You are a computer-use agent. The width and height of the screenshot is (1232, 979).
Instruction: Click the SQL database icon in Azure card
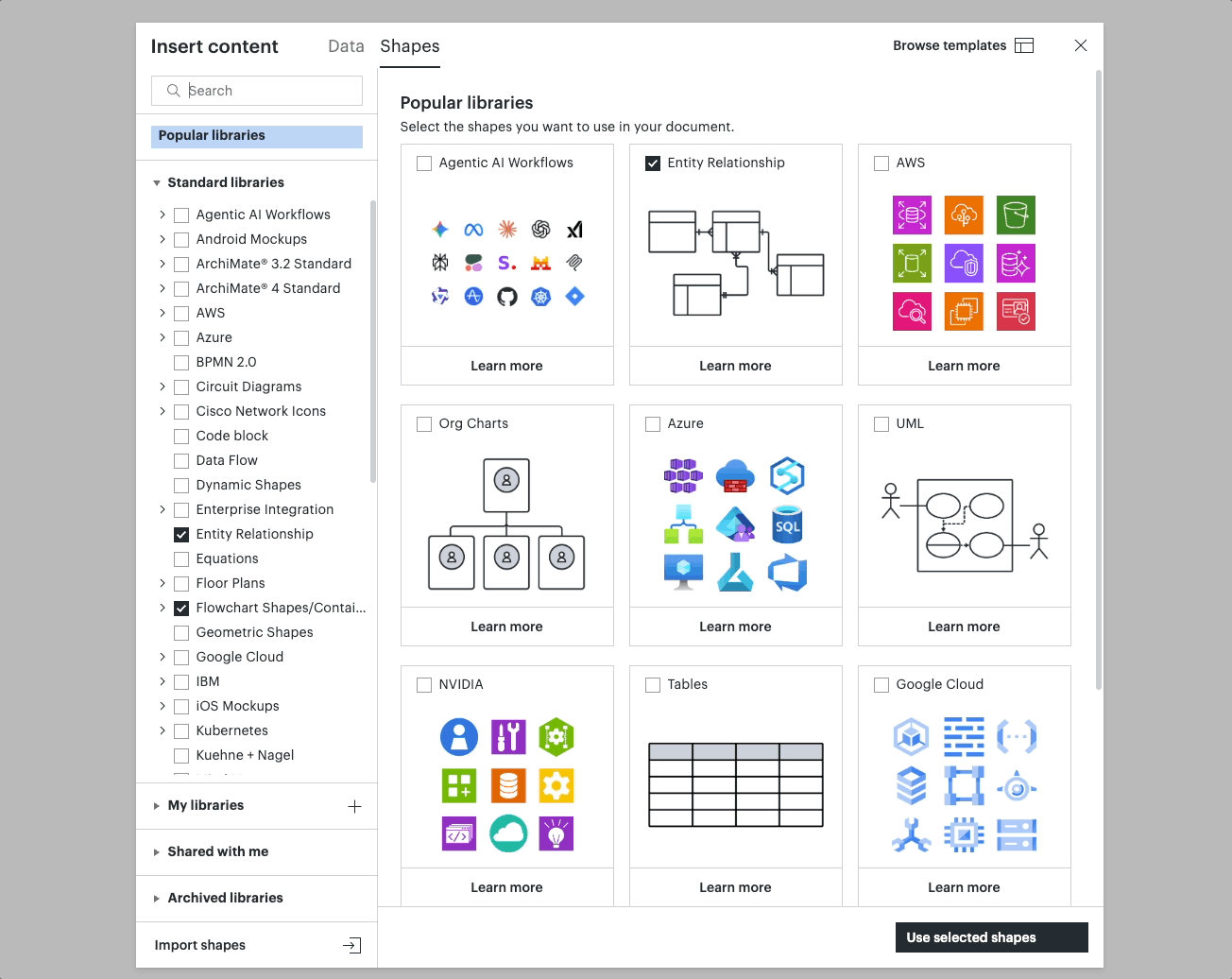click(x=787, y=524)
